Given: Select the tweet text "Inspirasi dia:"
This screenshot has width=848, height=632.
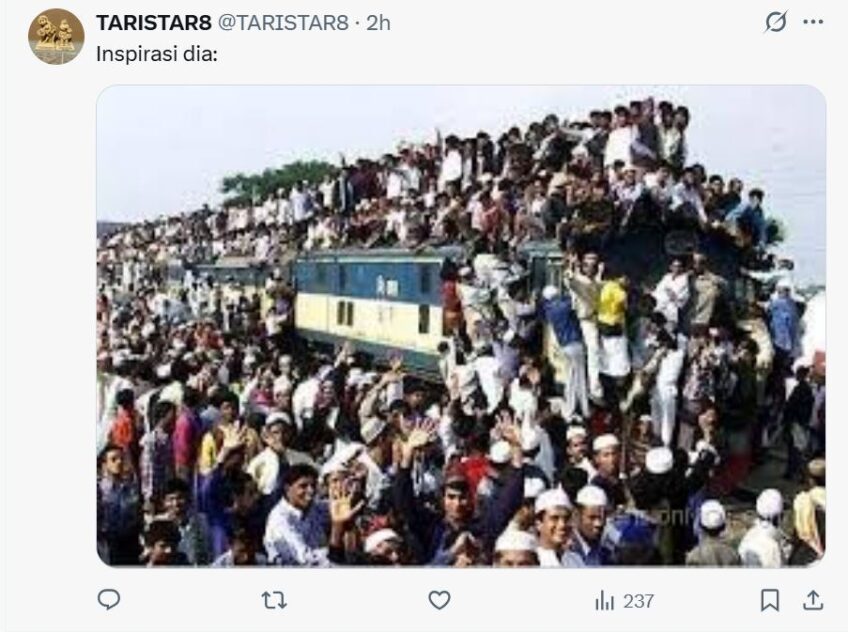Looking at the screenshot, I should pos(156,55).
